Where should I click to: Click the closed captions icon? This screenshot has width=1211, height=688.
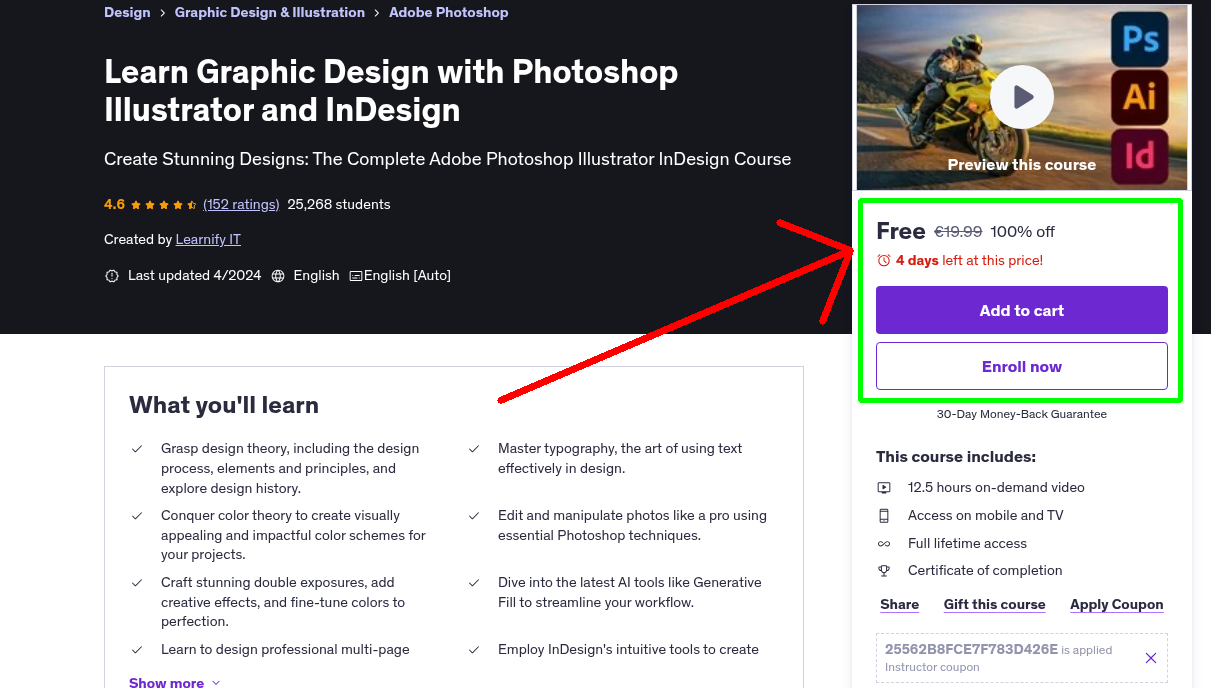[355, 276]
